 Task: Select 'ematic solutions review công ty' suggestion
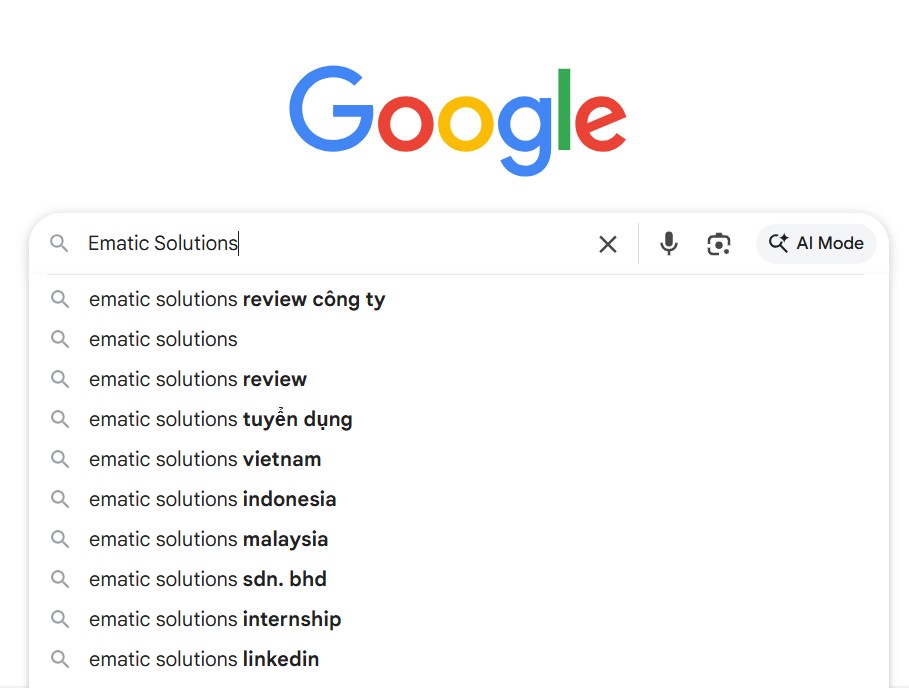tap(237, 299)
